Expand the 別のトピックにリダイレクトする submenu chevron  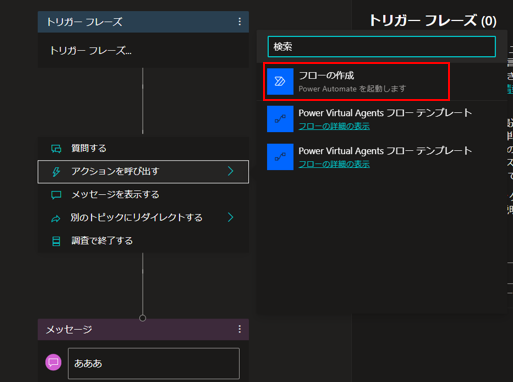[x=230, y=217]
